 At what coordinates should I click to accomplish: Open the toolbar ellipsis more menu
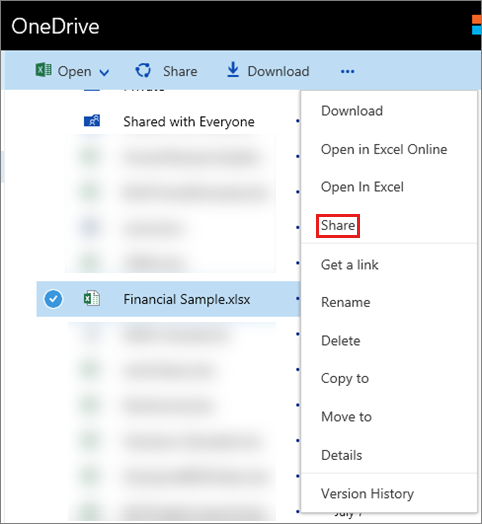(x=348, y=72)
